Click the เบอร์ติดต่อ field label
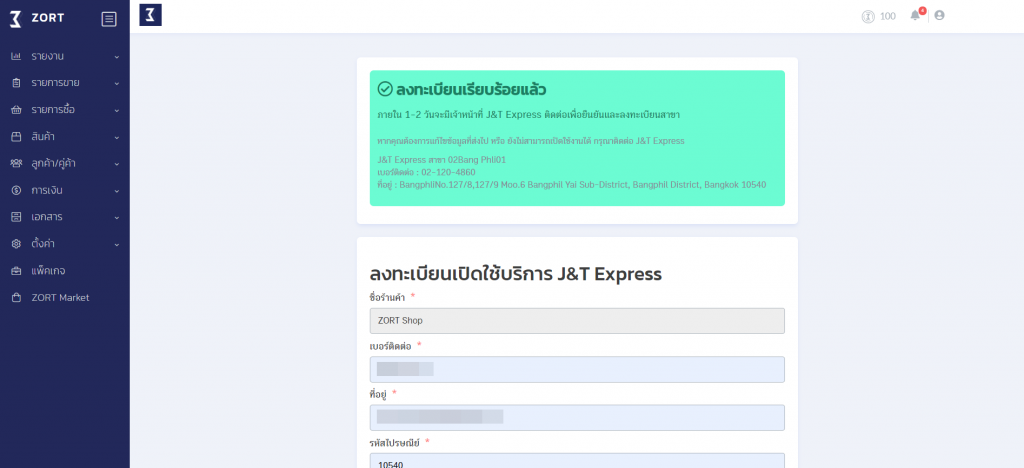The height and width of the screenshot is (468, 1024). pyautogui.click(x=391, y=346)
